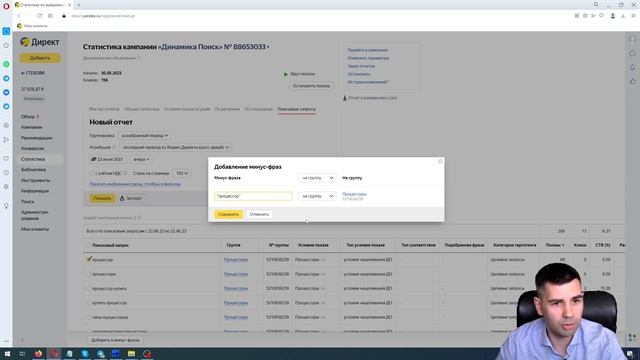
Task: Expand the campaign title dropdown arrow
Action: (x=268, y=47)
